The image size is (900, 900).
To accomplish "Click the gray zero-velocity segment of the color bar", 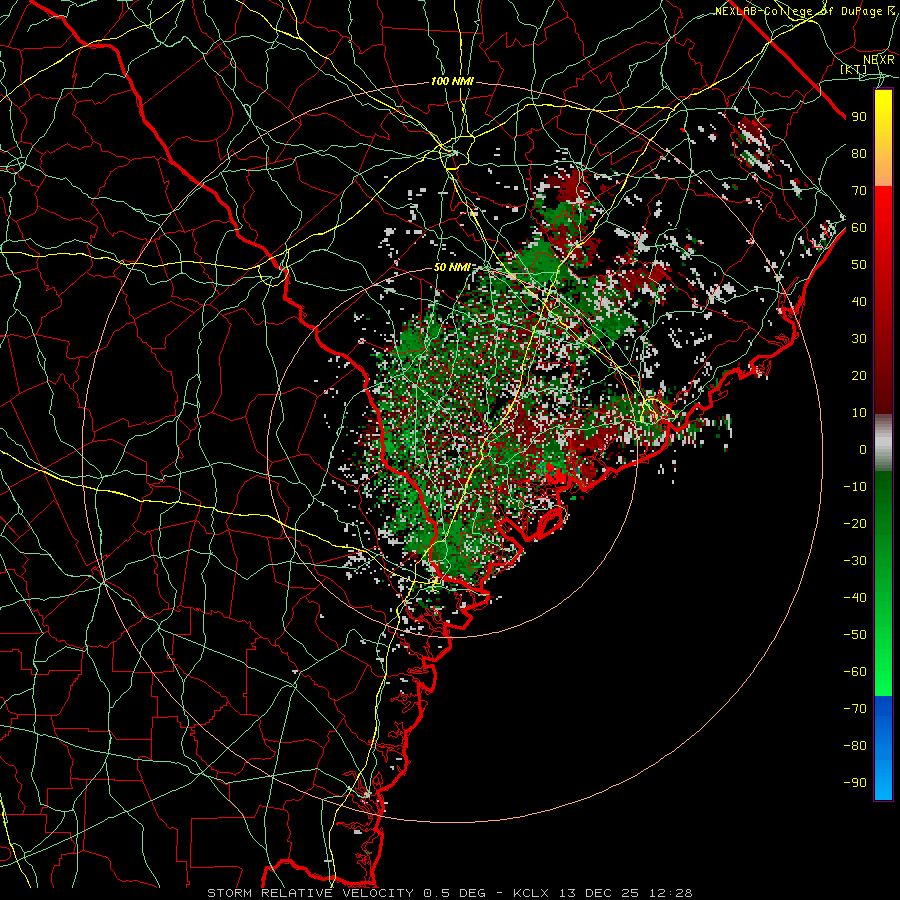I will pyautogui.click(x=883, y=443).
